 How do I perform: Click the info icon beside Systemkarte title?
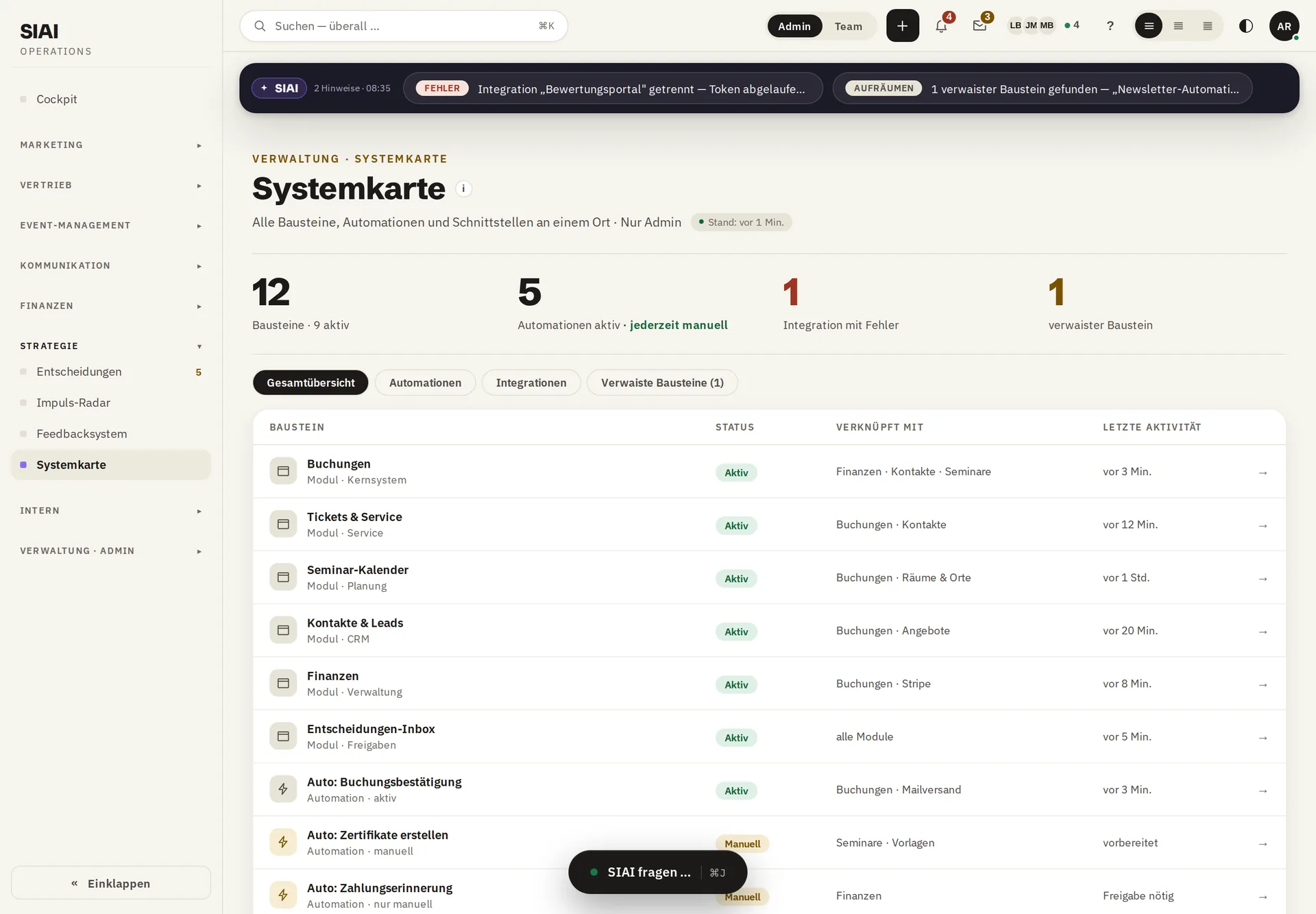click(463, 189)
